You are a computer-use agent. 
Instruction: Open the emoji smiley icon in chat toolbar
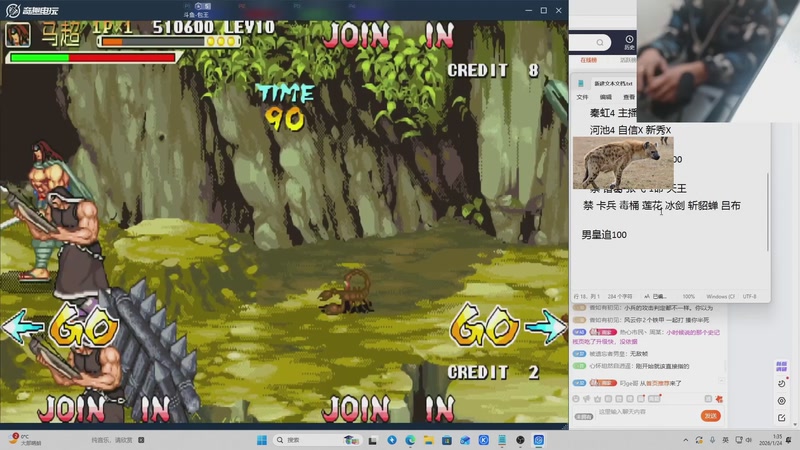tap(576, 399)
